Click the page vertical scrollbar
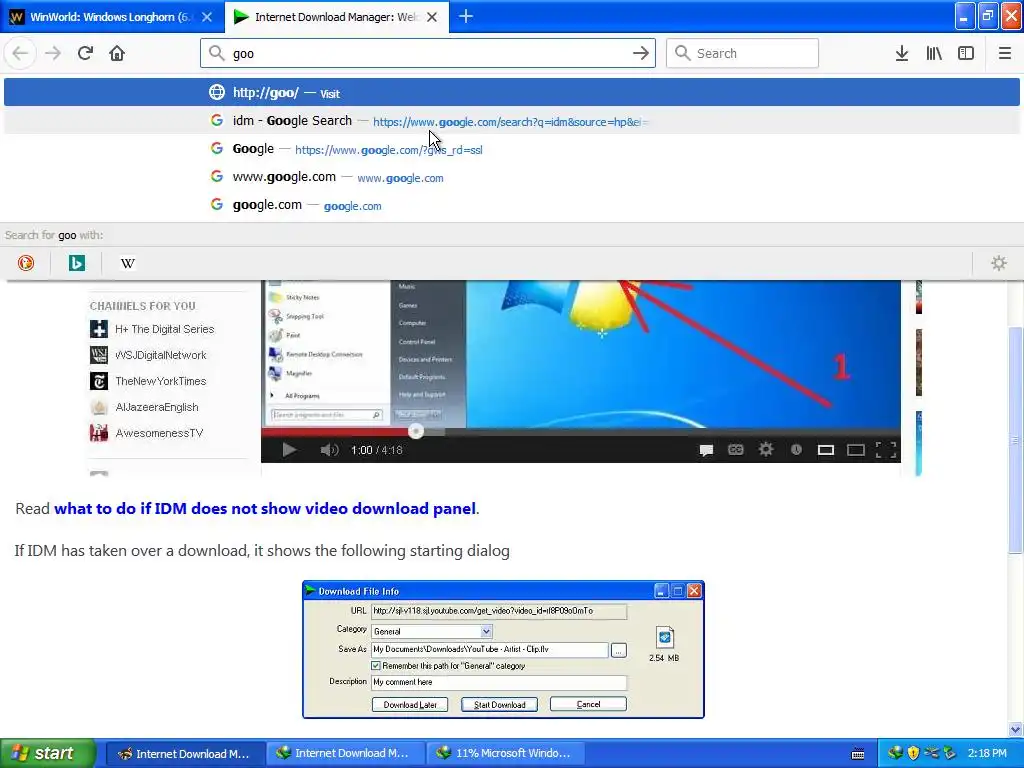The height and width of the screenshot is (768, 1024). click(x=1015, y=441)
